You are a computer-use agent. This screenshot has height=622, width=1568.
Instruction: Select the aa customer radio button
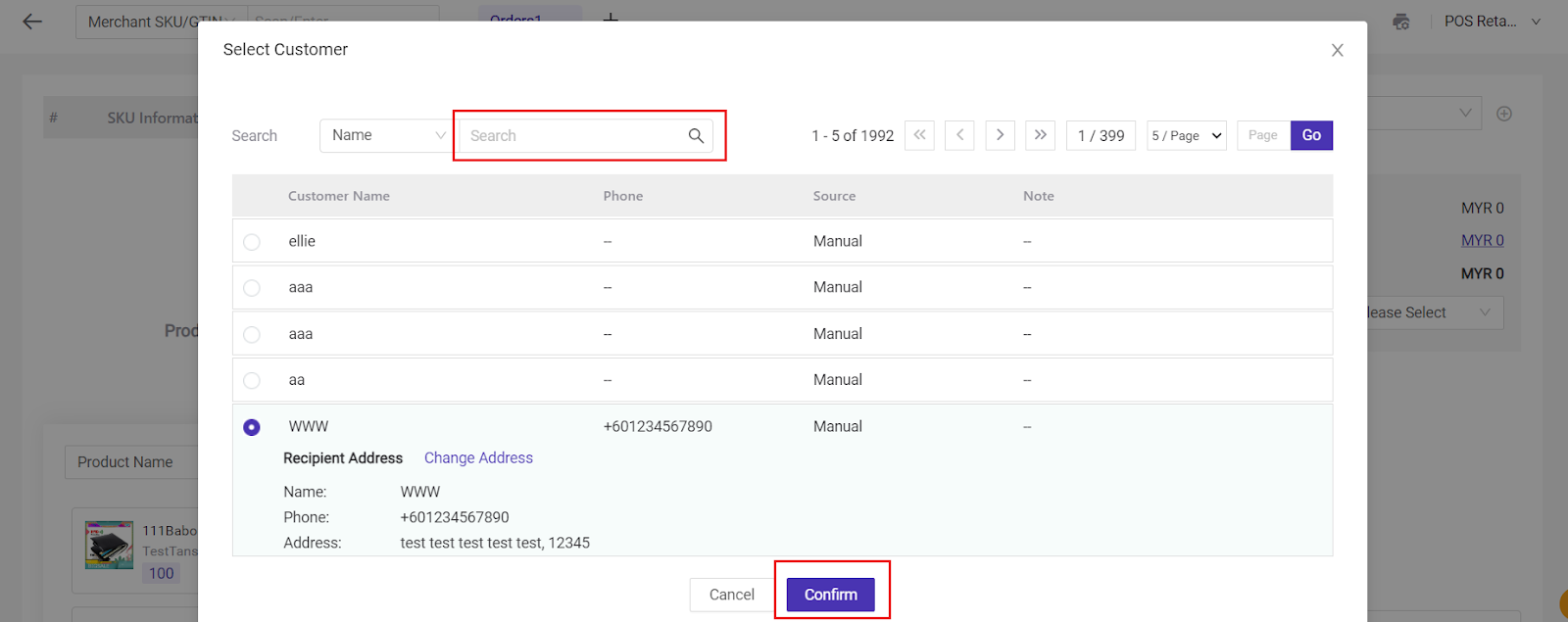(252, 381)
